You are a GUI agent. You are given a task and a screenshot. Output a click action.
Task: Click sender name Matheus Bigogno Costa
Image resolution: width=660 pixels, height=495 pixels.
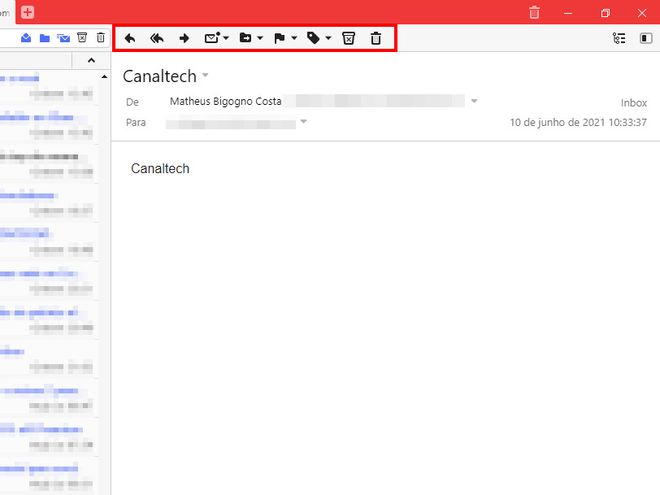[x=226, y=101]
